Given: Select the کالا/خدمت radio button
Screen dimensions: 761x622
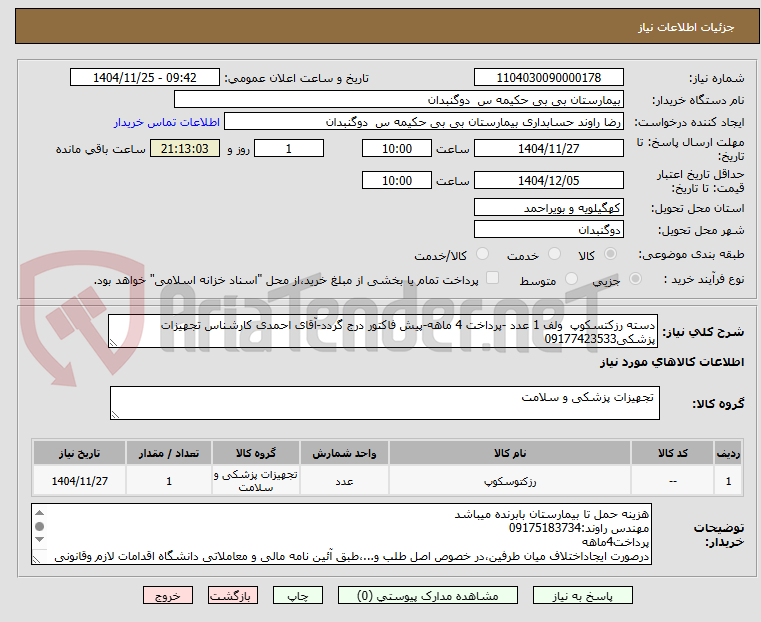Looking at the screenshot, I should [482, 254].
